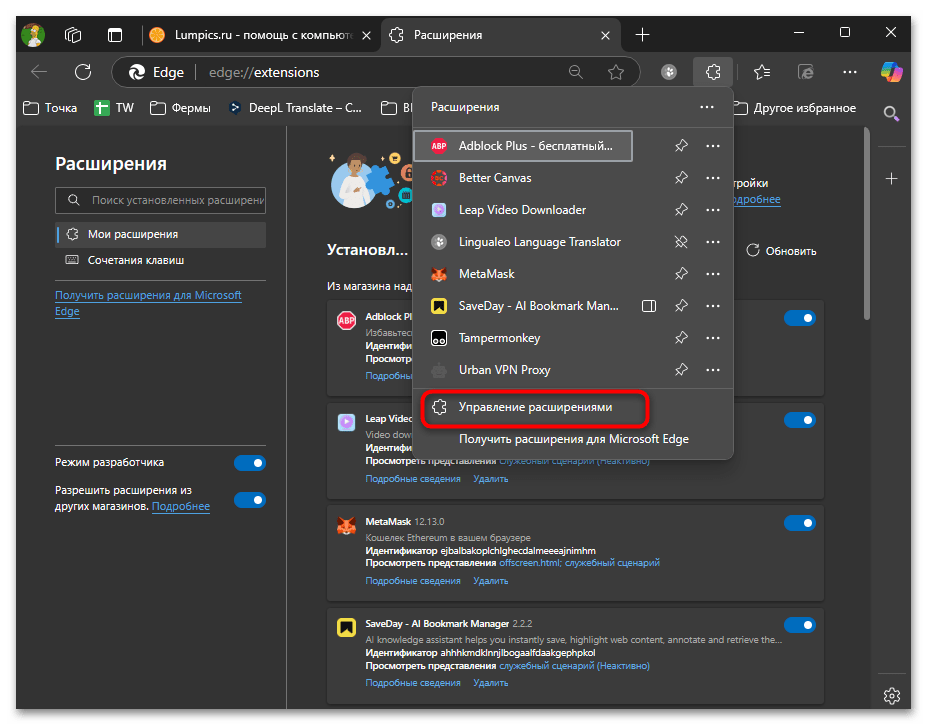This screenshot has width=927, height=725.
Task: Pin MetaMask to toolbar
Action: (x=681, y=274)
